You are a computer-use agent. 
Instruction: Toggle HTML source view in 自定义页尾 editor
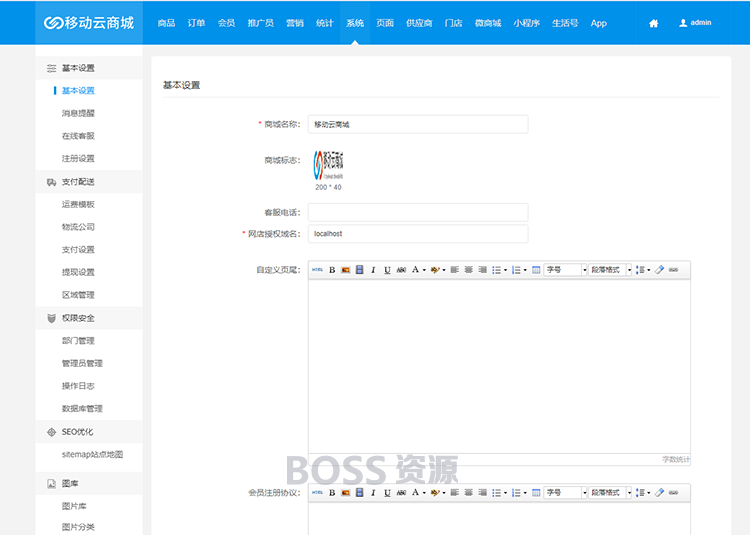click(x=318, y=270)
